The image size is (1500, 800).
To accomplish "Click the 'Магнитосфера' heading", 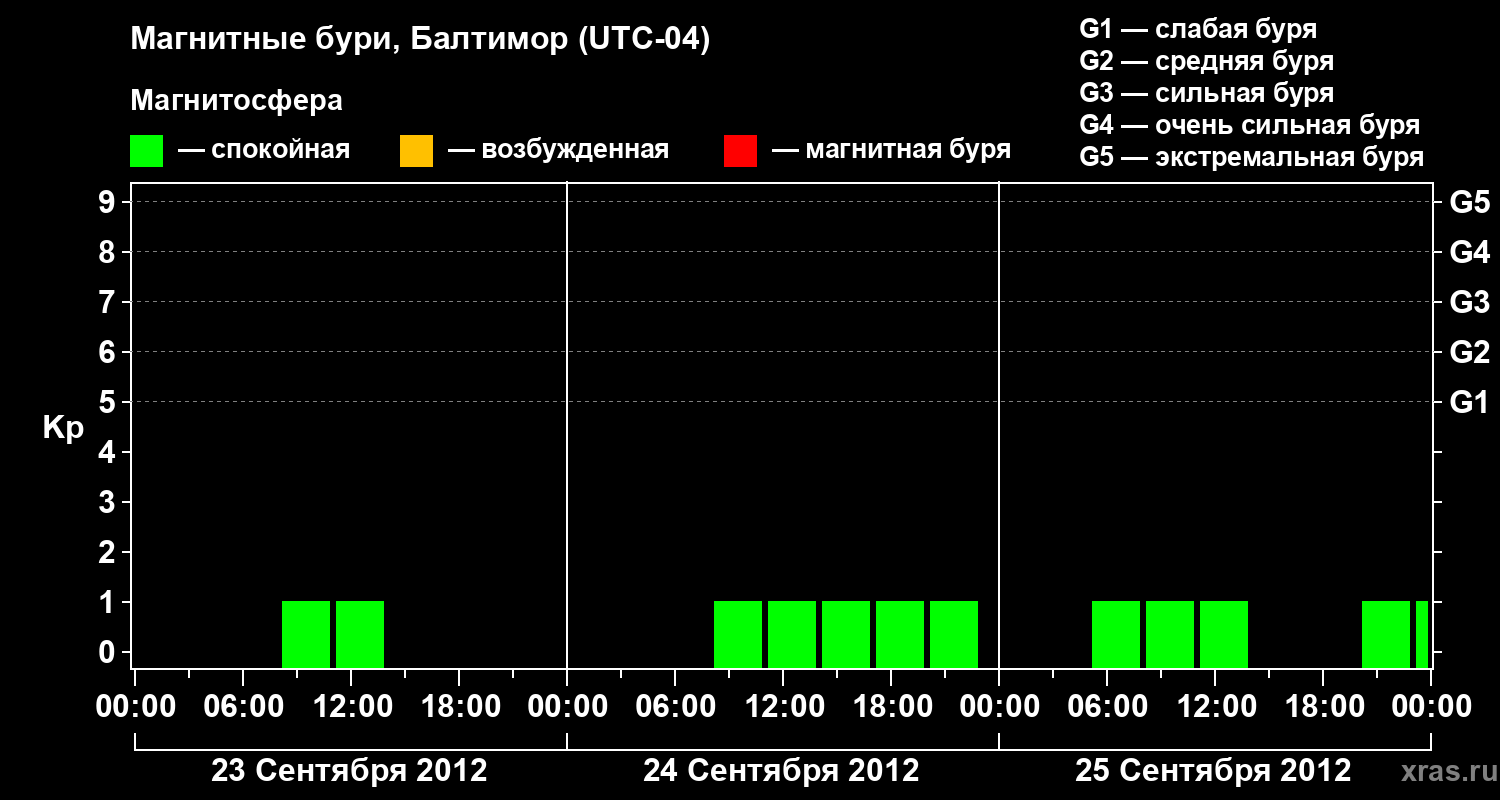I will point(236,101).
